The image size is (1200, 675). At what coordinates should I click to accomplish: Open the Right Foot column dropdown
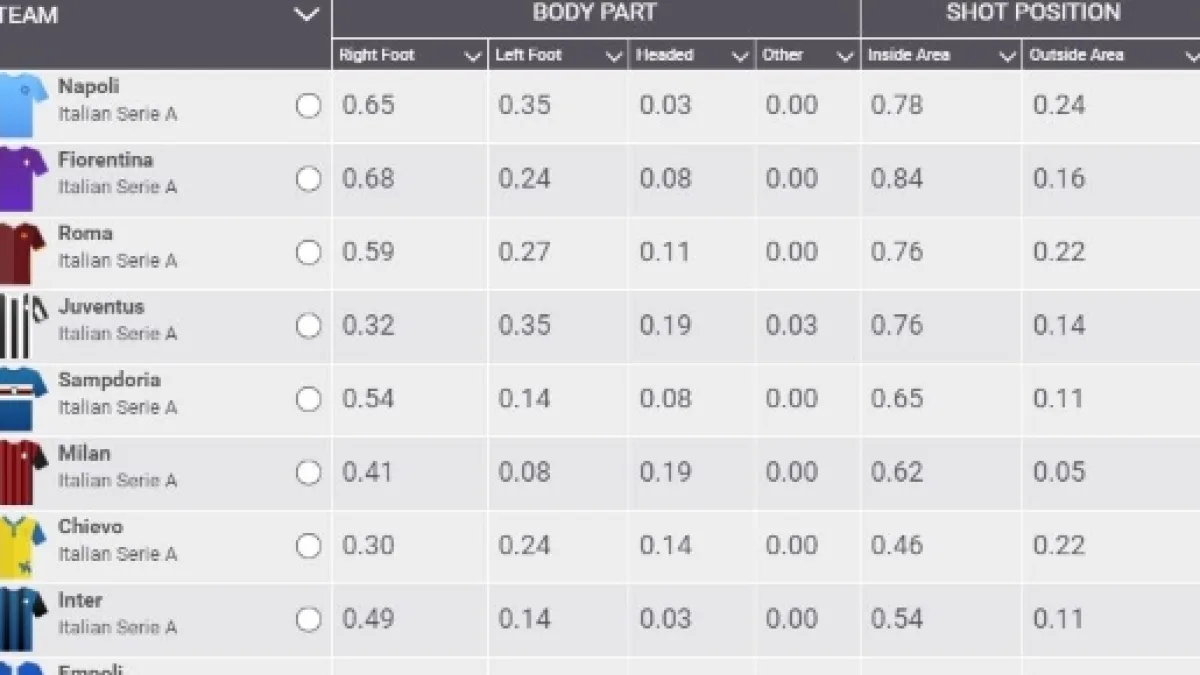coord(473,57)
